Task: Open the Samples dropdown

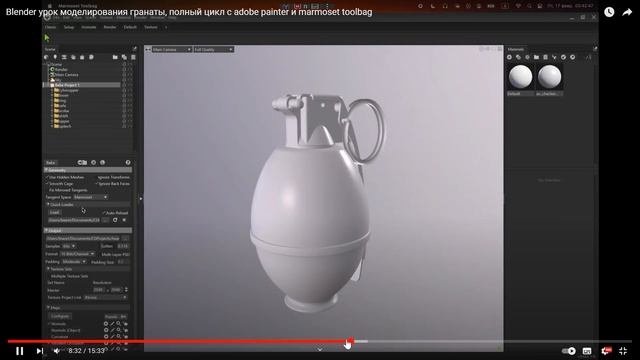Action: 69,246
